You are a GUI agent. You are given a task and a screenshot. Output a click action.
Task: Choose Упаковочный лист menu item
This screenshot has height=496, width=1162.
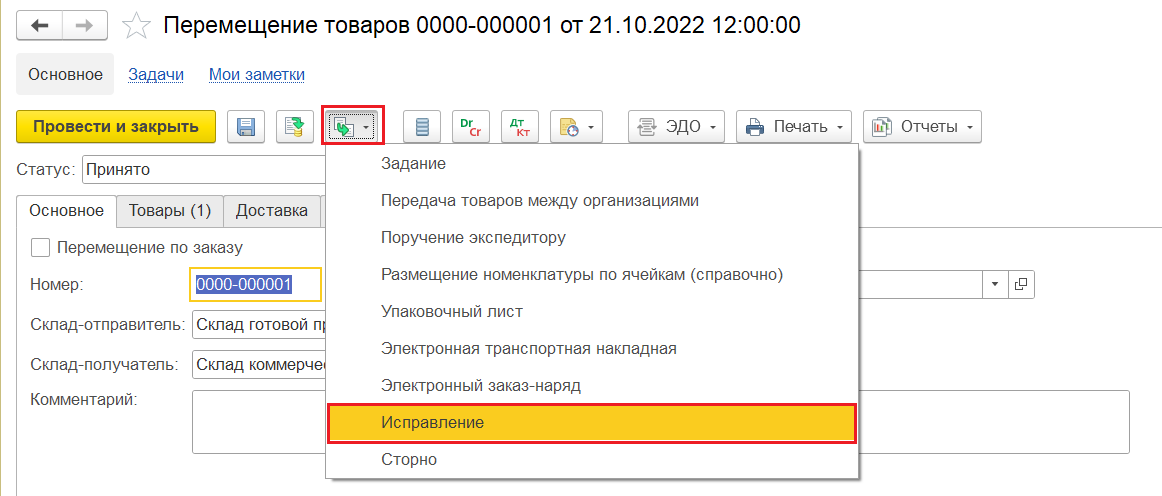click(592, 312)
